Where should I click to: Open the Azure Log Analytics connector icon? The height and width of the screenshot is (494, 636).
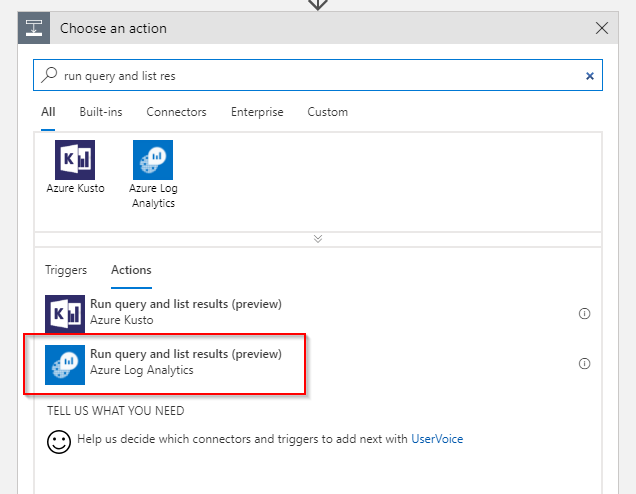(x=153, y=160)
